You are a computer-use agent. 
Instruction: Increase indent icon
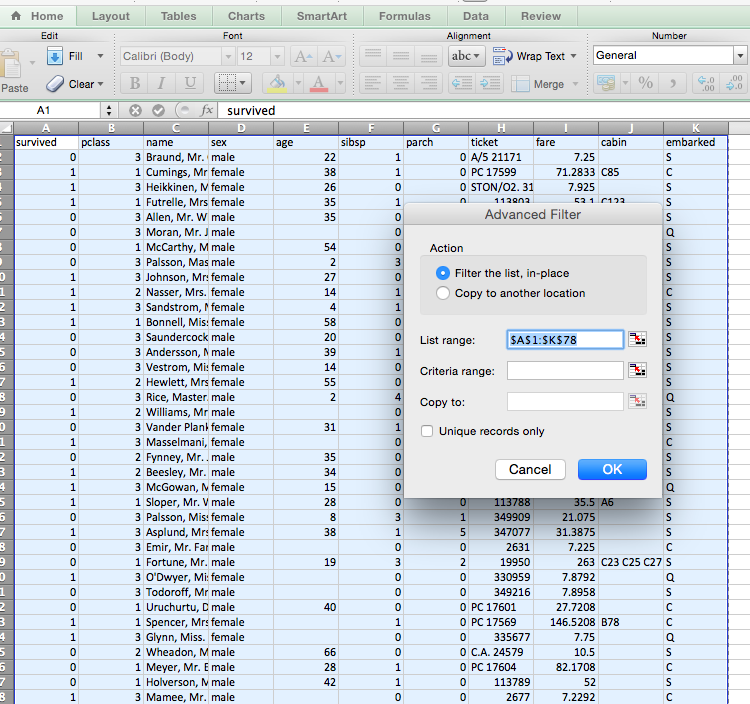489,84
